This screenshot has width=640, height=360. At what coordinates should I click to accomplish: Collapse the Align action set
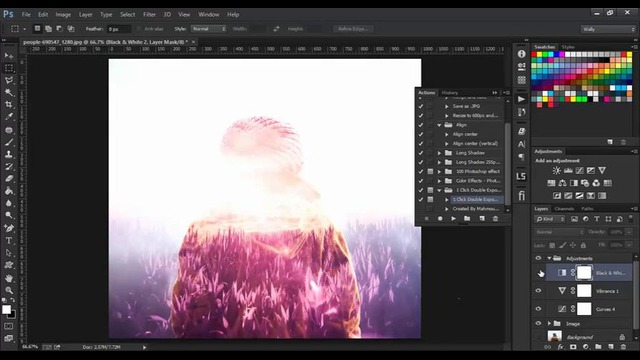tap(440, 125)
